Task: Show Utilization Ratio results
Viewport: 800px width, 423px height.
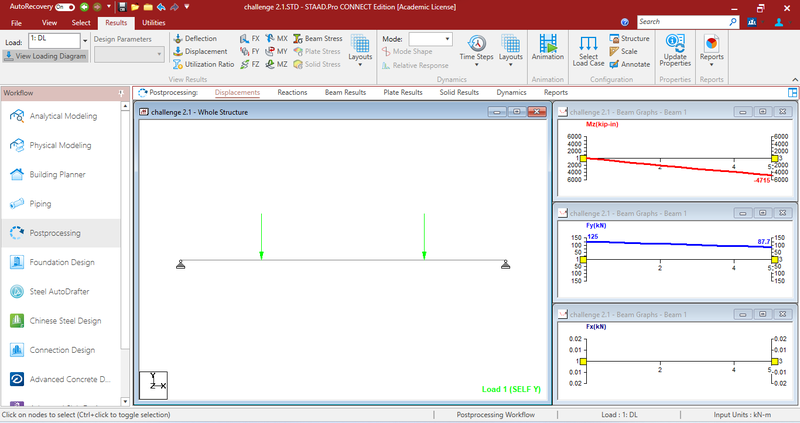Action: tap(204, 64)
